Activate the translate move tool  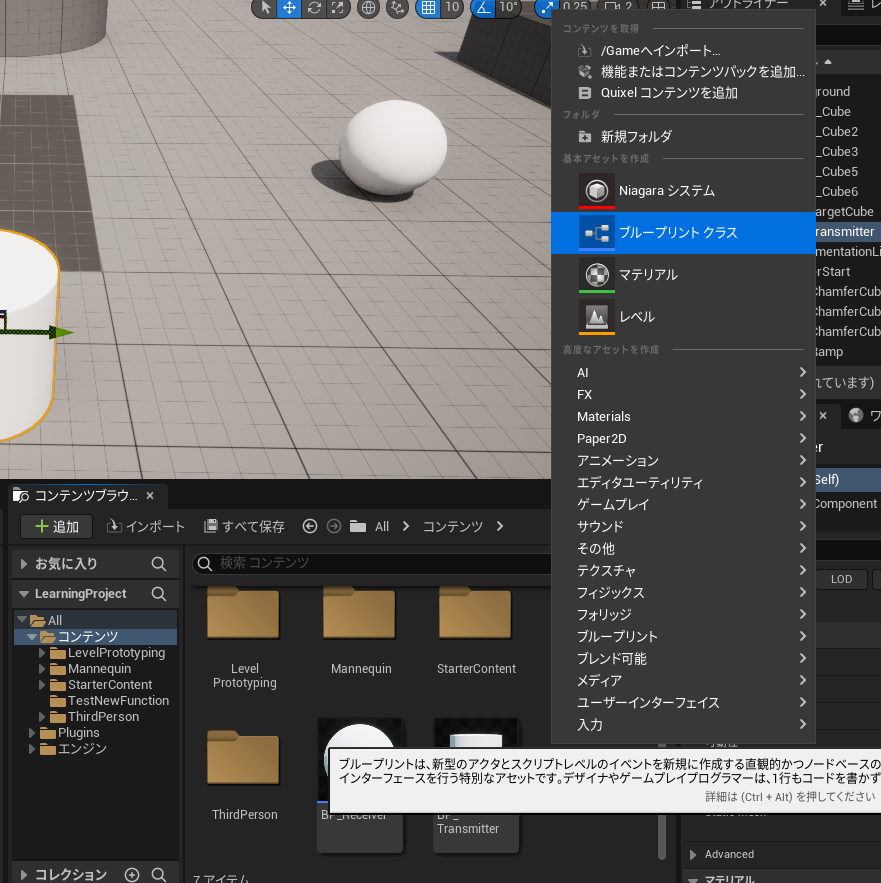point(289,7)
